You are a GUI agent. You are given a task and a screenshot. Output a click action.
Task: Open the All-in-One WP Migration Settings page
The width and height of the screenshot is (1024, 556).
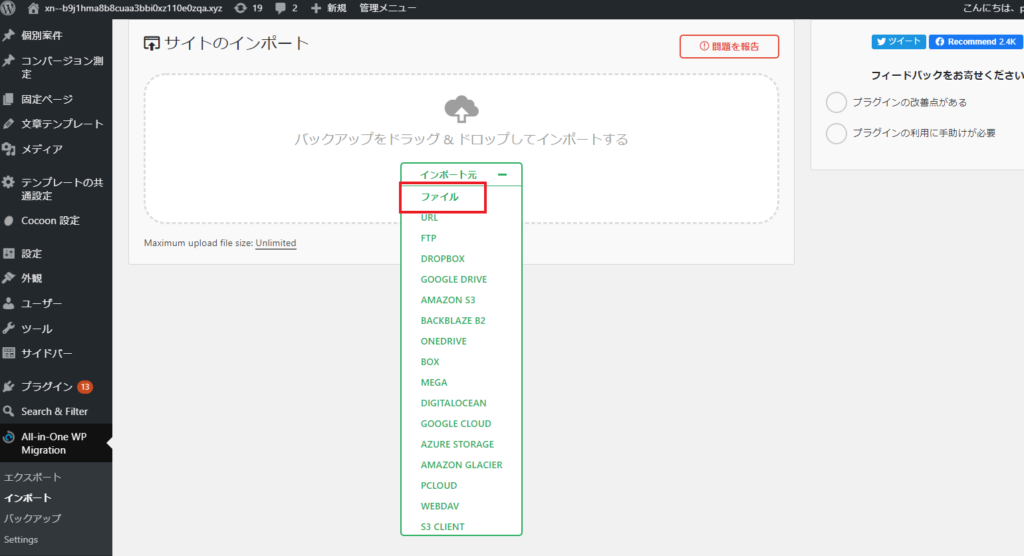tap(21, 540)
